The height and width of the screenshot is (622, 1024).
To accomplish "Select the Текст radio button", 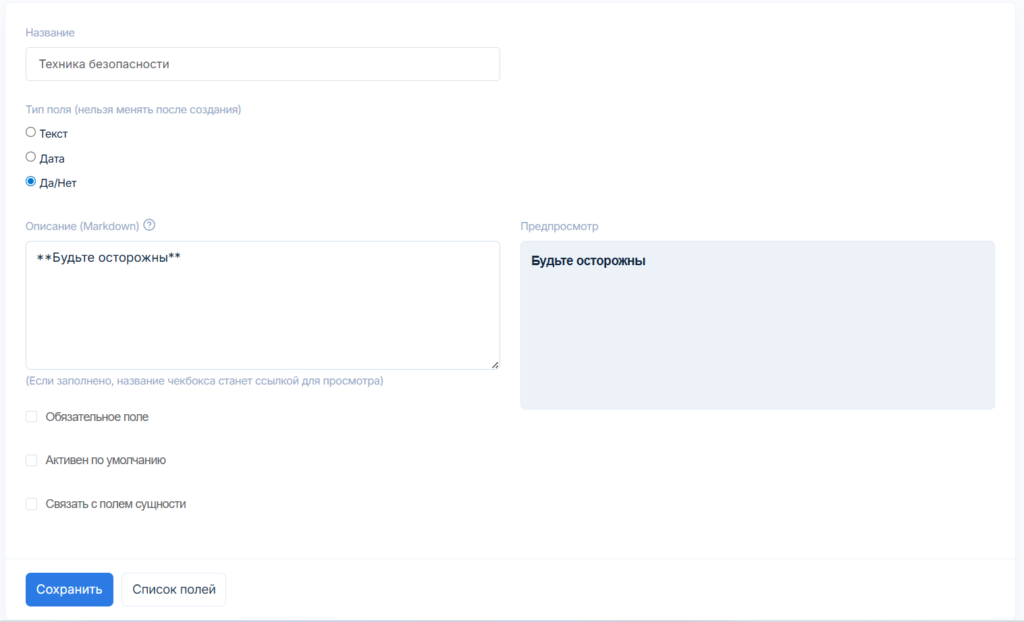I will [x=31, y=132].
